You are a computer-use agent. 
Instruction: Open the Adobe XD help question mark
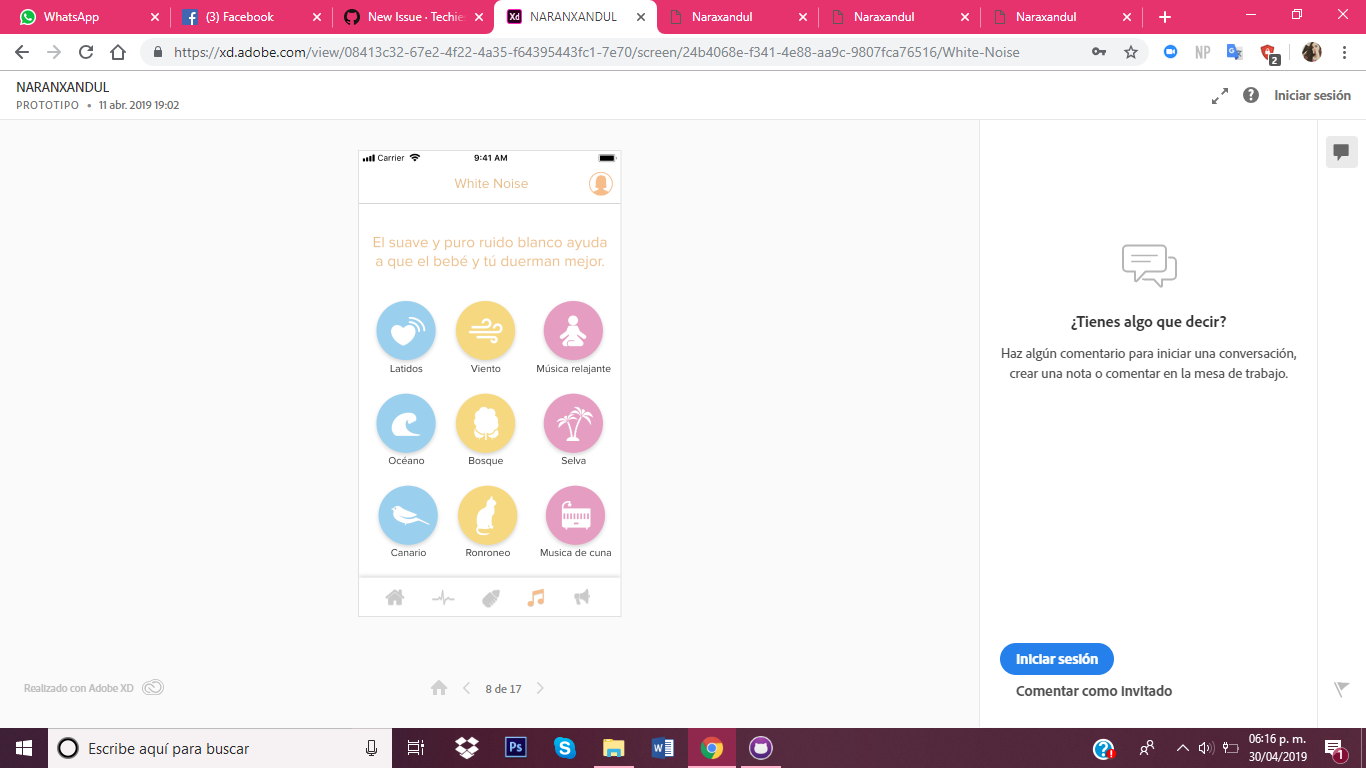click(x=1251, y=96)
